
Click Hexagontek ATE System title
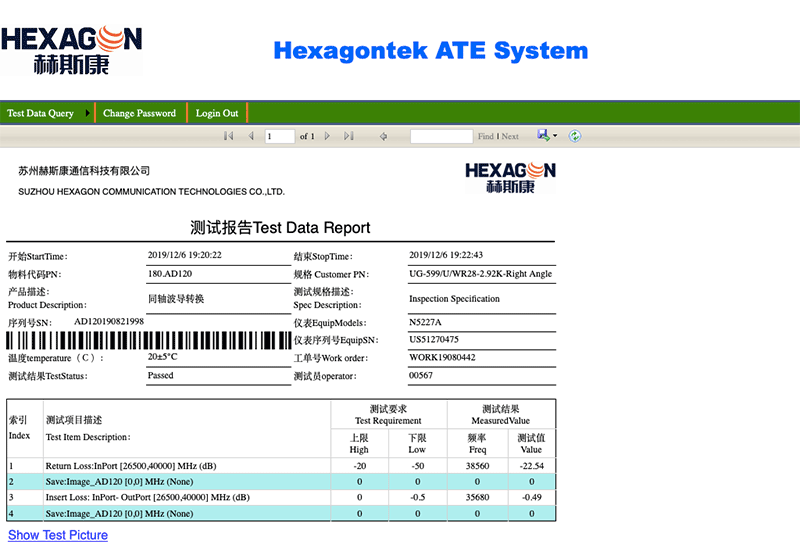431,51
